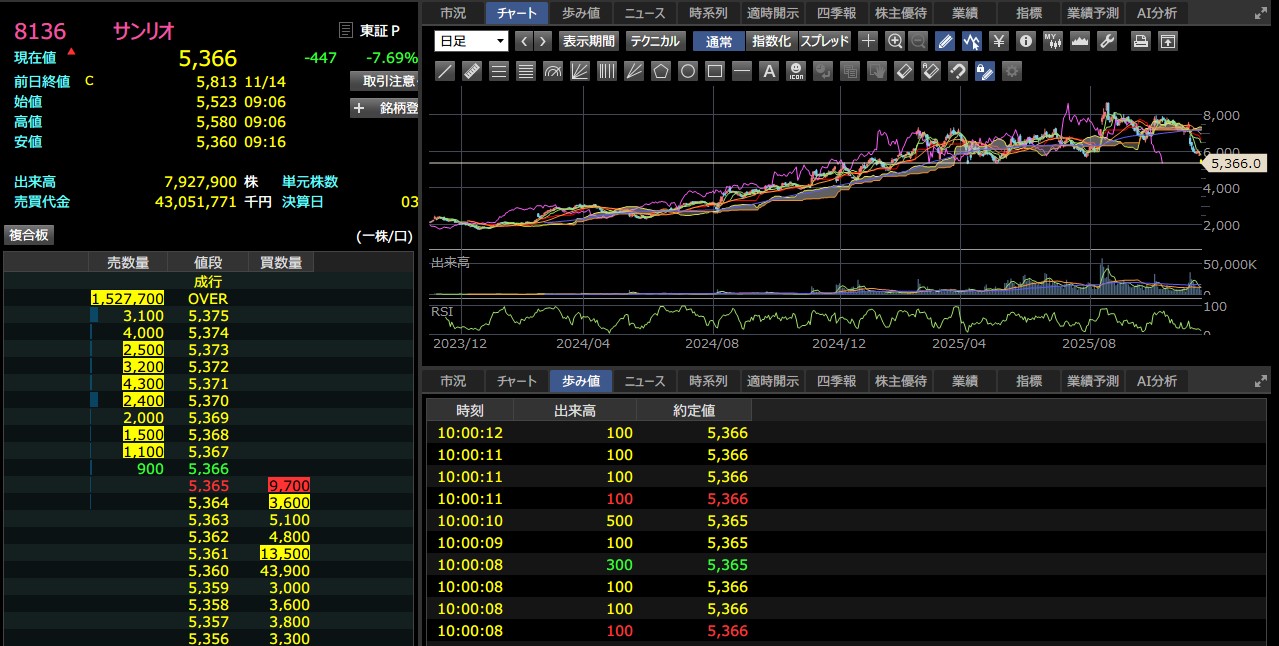The image size is (1279, 646).
Task: Maximize the upper chart panel
Action: (1260, 13)
